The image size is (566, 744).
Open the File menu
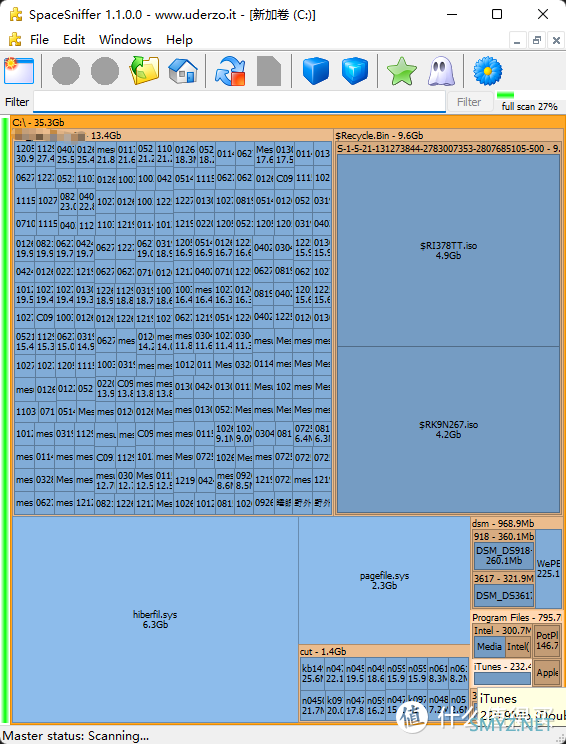point(39,40)
